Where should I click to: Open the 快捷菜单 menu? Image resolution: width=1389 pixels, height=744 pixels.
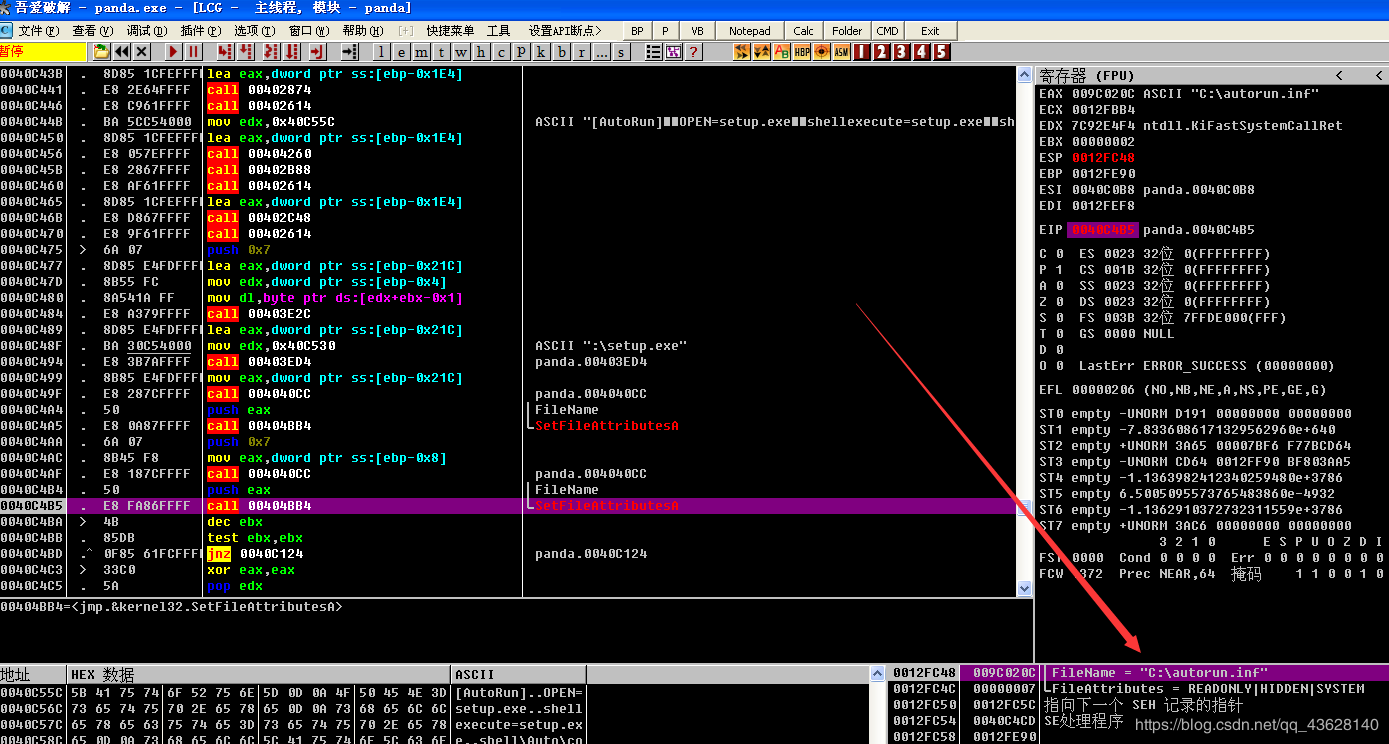pos(450,31)
